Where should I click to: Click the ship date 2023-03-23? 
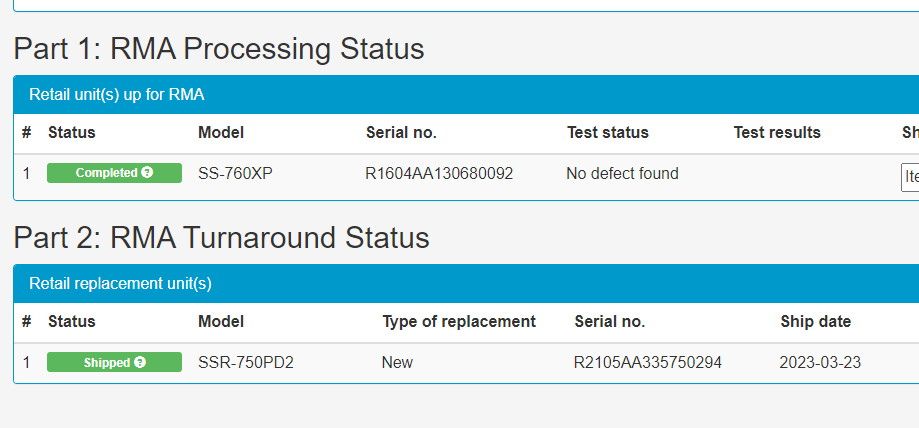[x=820, y=363]
